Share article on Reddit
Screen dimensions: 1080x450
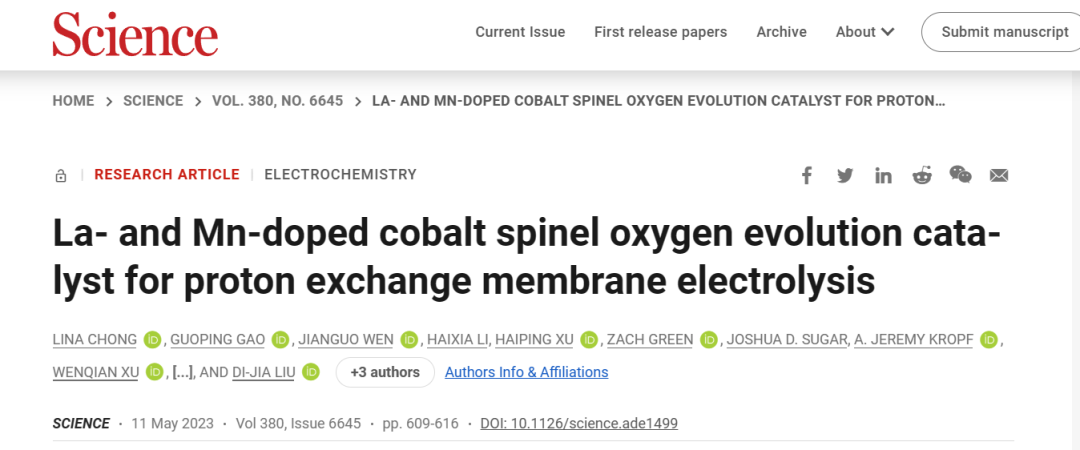[922, 176]
